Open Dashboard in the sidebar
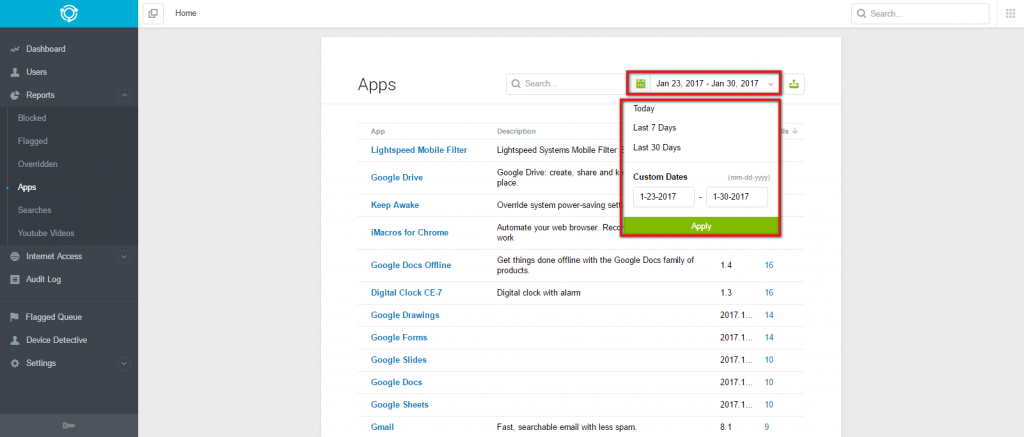 pos(46,49)
